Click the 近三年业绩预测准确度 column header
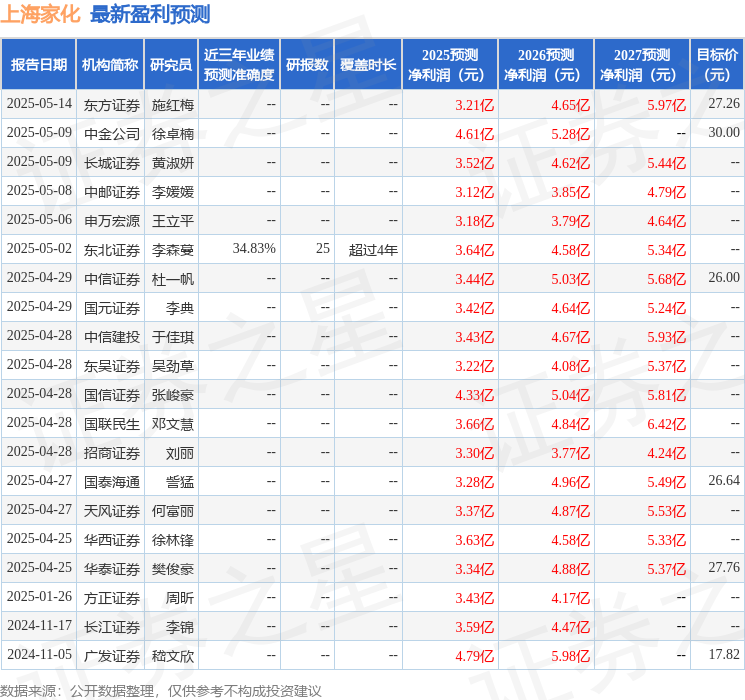This screenshot has height=700, width=745. click(x=239, y=65)
